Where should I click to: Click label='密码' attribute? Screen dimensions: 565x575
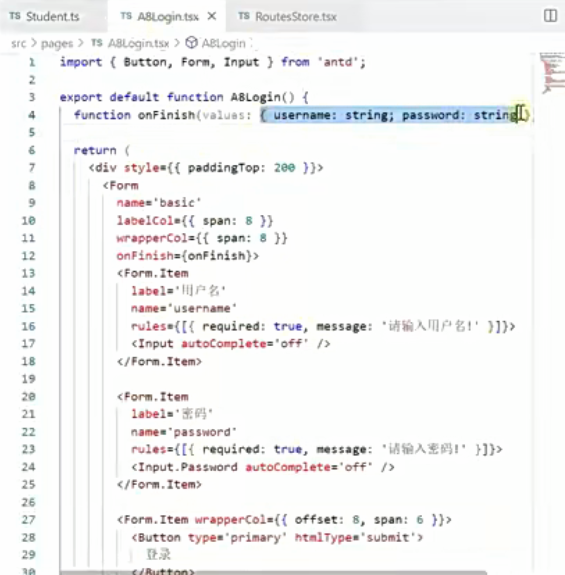(172, 414)
